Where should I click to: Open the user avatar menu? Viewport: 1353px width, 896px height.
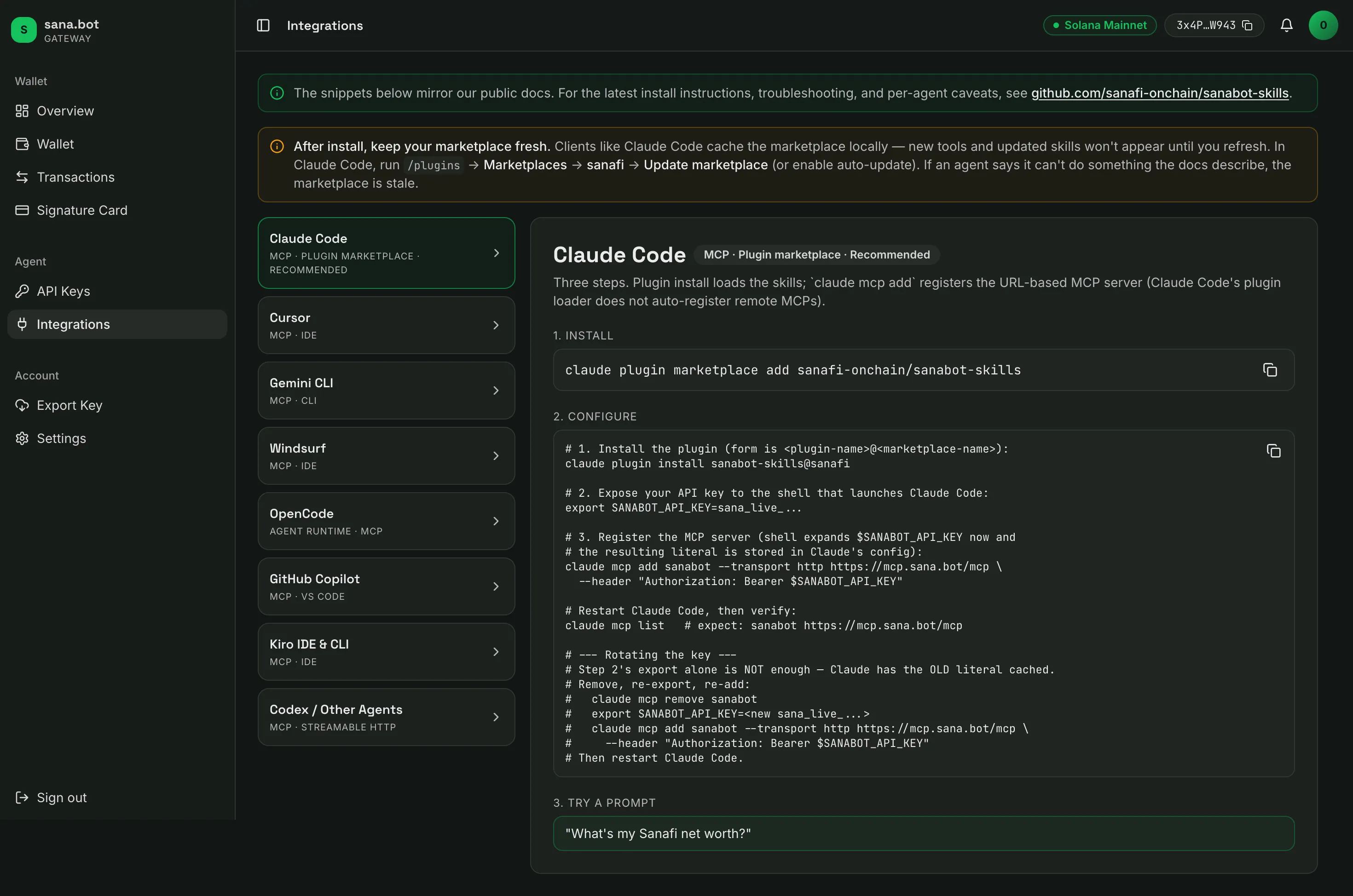[x=1323, y=25]
